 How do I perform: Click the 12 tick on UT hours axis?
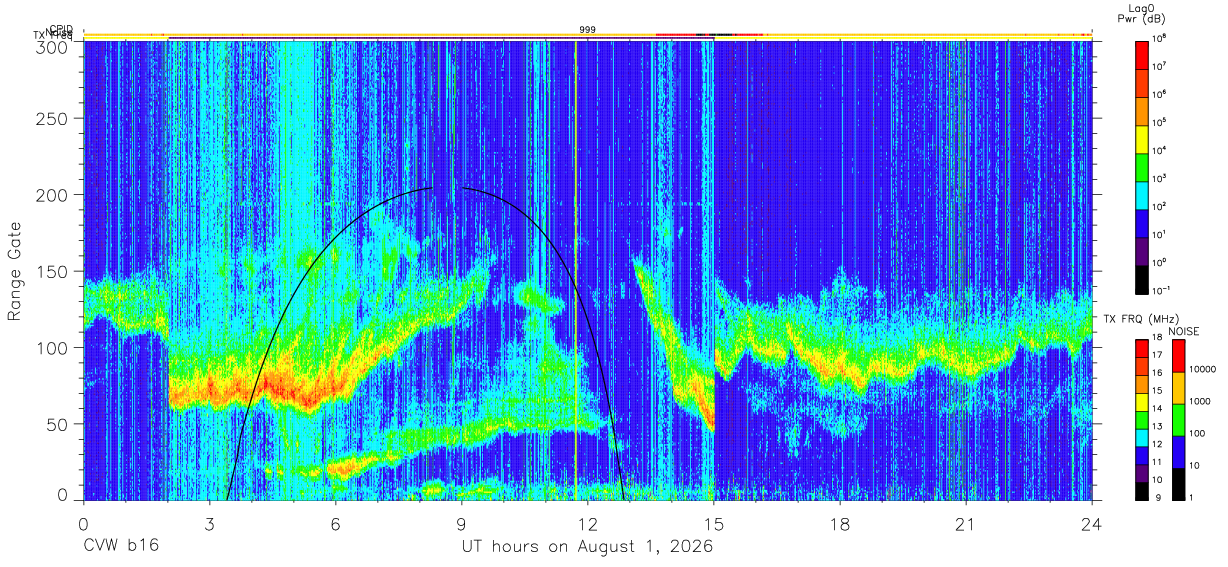[588, 523]
